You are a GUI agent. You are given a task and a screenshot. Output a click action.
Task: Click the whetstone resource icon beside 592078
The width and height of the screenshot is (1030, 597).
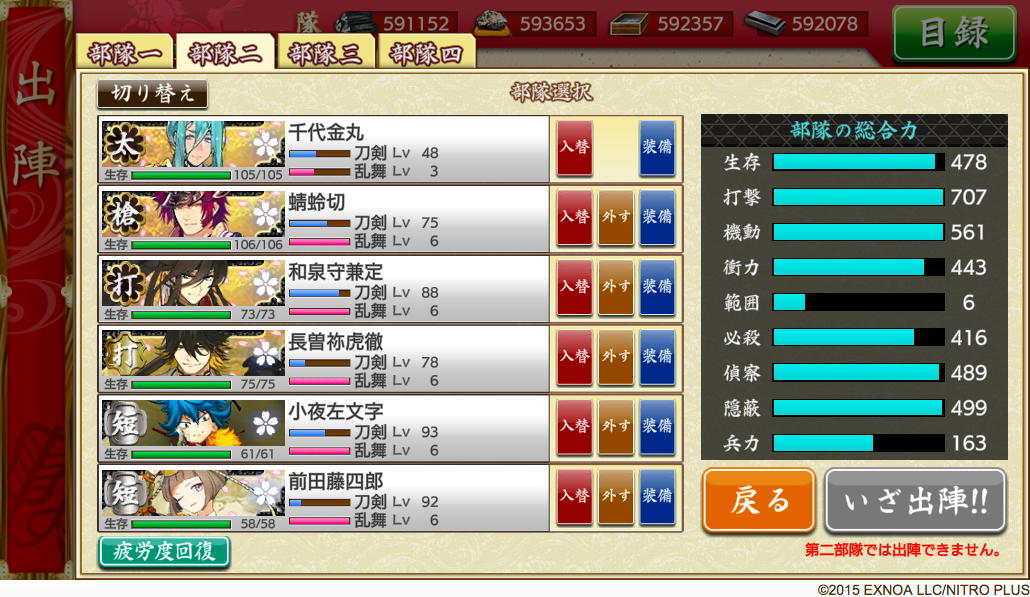click(x=765, y=23)
